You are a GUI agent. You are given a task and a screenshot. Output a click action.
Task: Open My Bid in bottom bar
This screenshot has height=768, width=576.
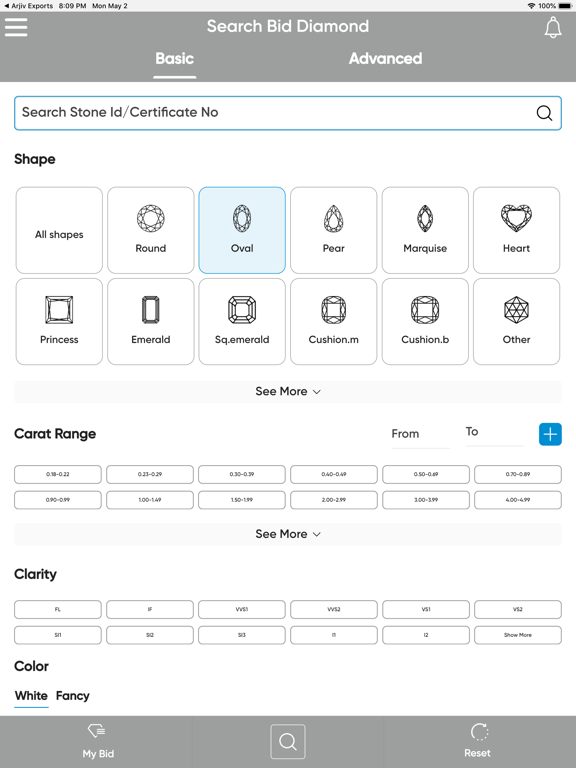(98, 742)
